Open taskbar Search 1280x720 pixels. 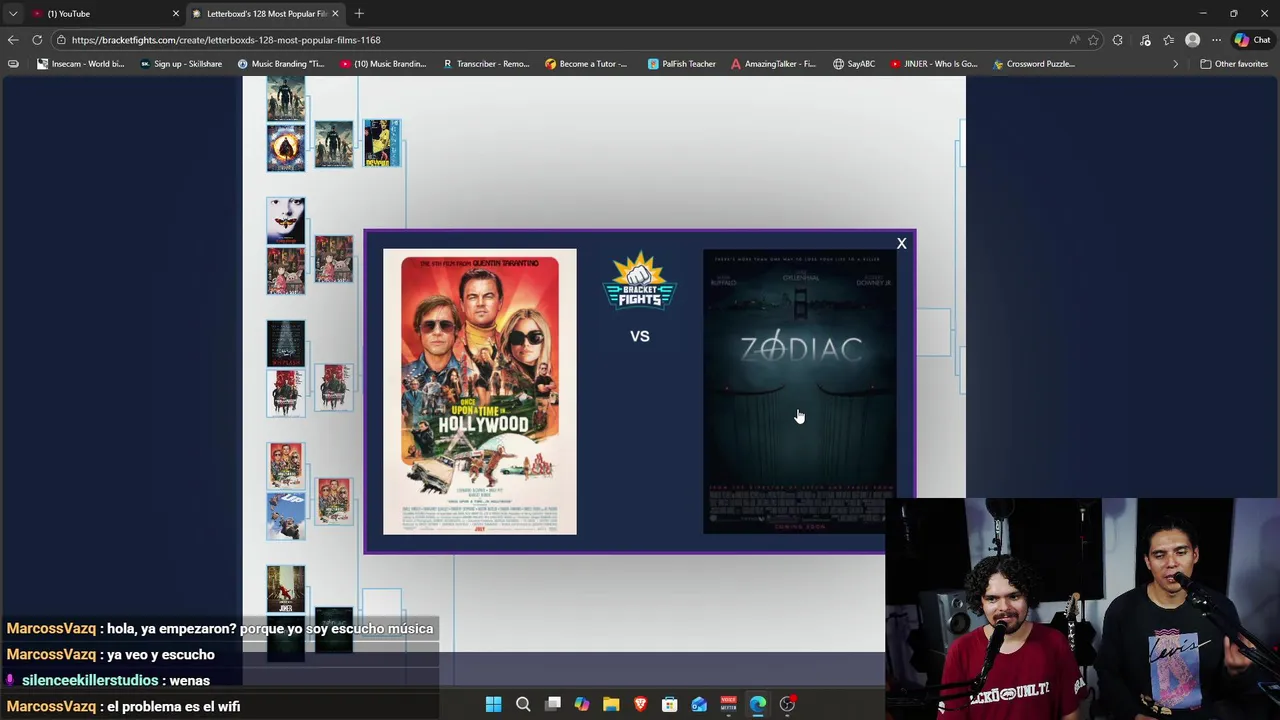pos(523,705)
